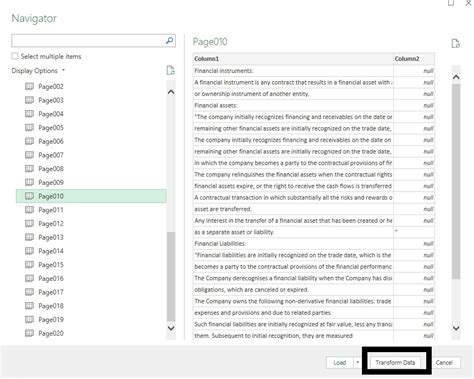Click the table icon next to Page015
Image resolution: width=474 pixels, height=379 pixels.
coord(29,264)
